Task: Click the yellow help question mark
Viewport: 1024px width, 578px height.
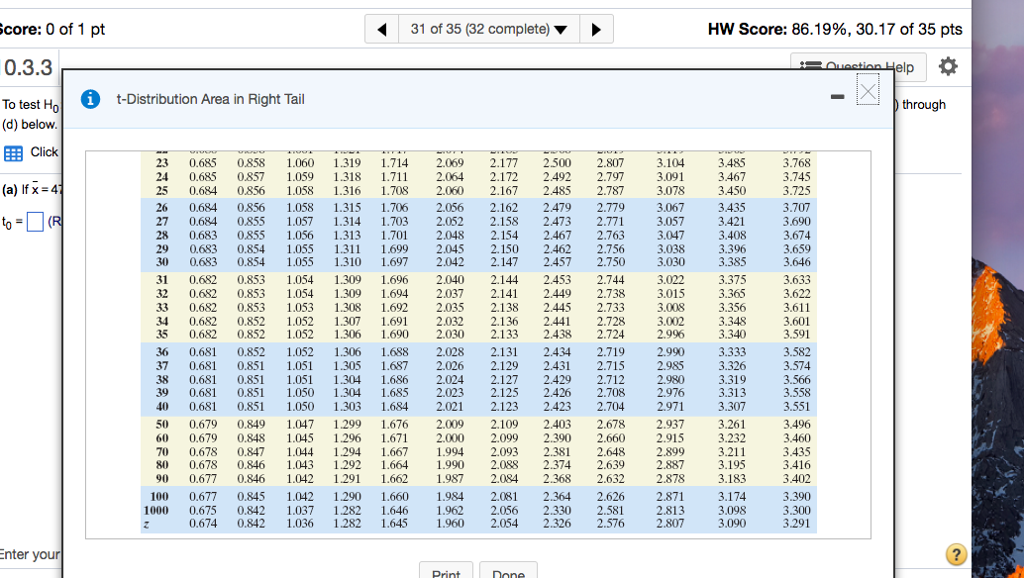Action: (956, 554)
